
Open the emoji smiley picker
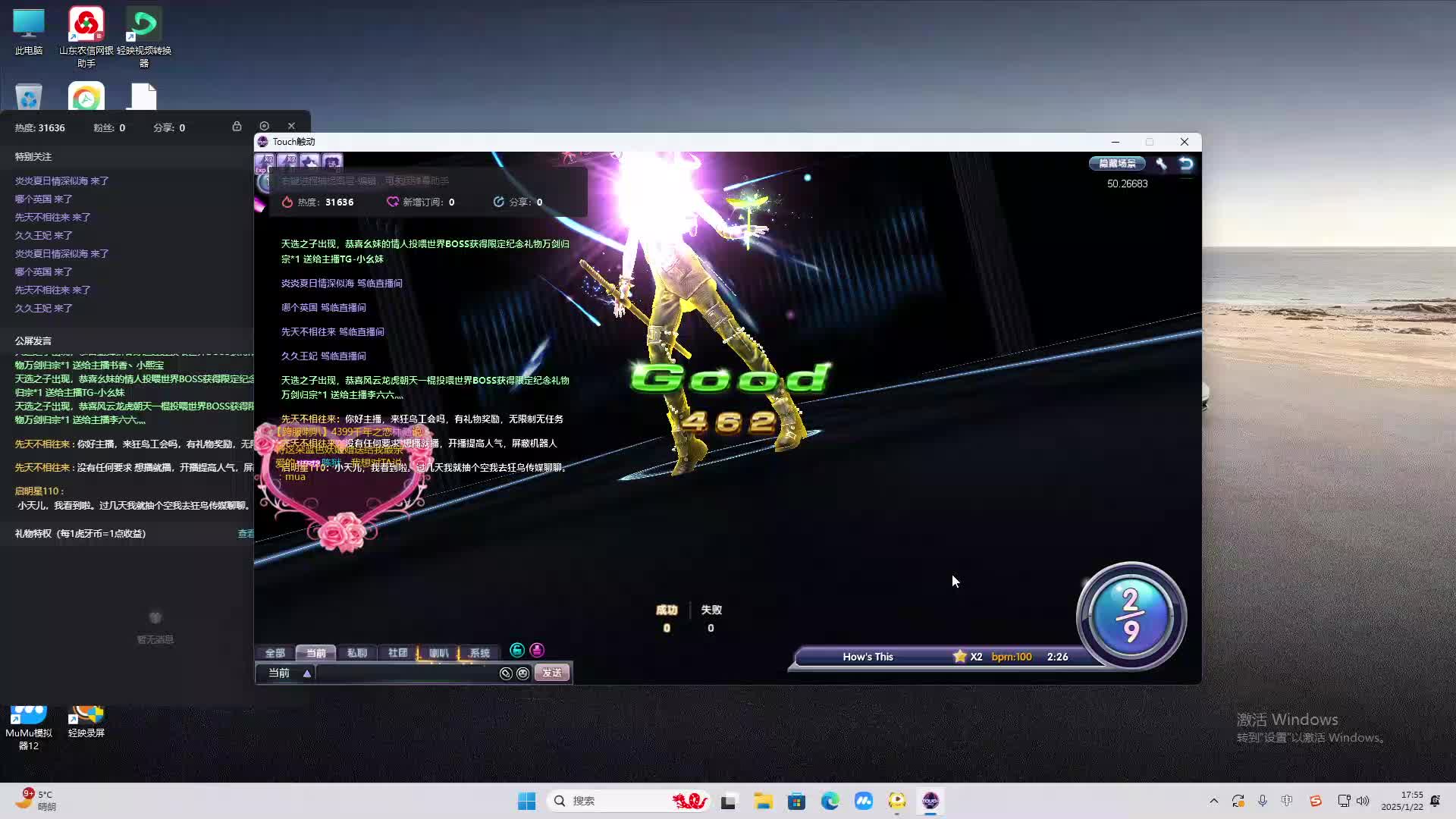coord(522,673)
